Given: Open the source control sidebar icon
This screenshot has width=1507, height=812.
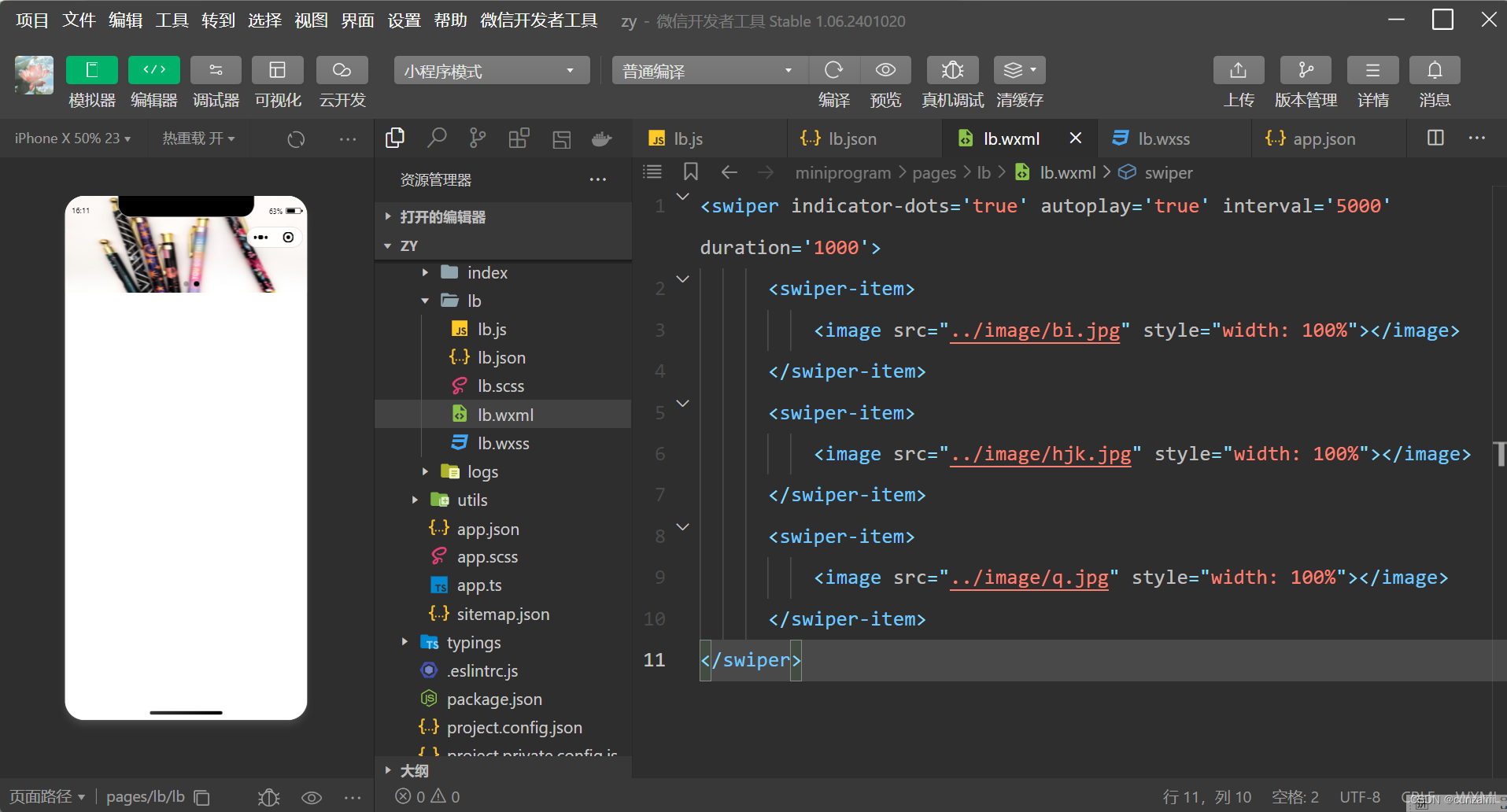Looking at the screenshot, I should (x=478, y=138).
